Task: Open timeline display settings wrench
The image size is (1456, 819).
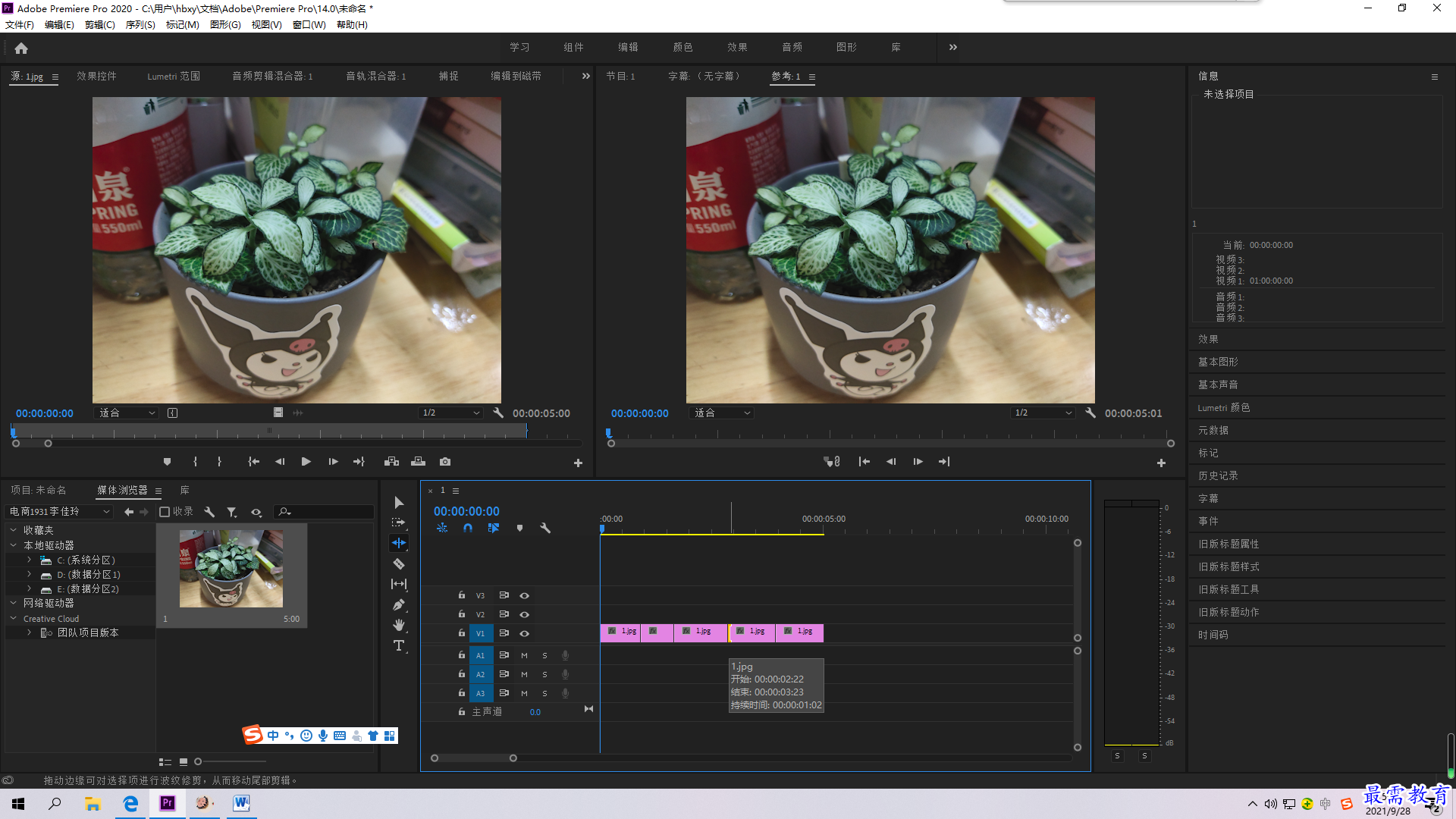Action: (x=545, y=528)
